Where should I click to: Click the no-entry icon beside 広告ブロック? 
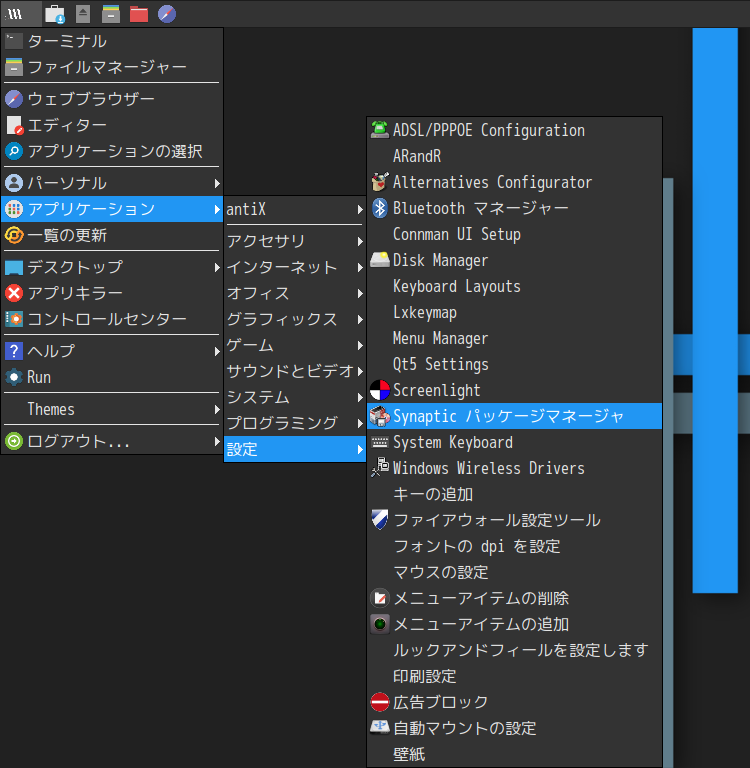tap(380, 702)
